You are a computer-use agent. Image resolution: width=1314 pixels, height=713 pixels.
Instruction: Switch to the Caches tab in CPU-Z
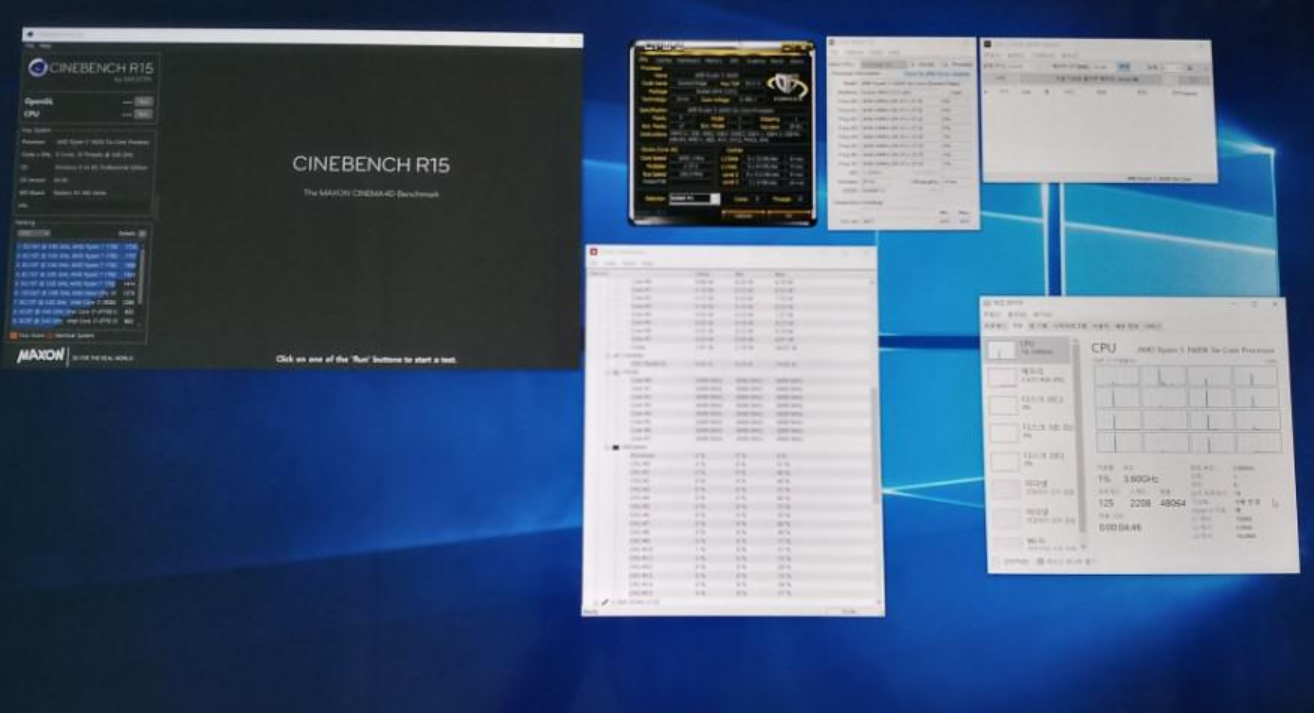tap(663, 61)
